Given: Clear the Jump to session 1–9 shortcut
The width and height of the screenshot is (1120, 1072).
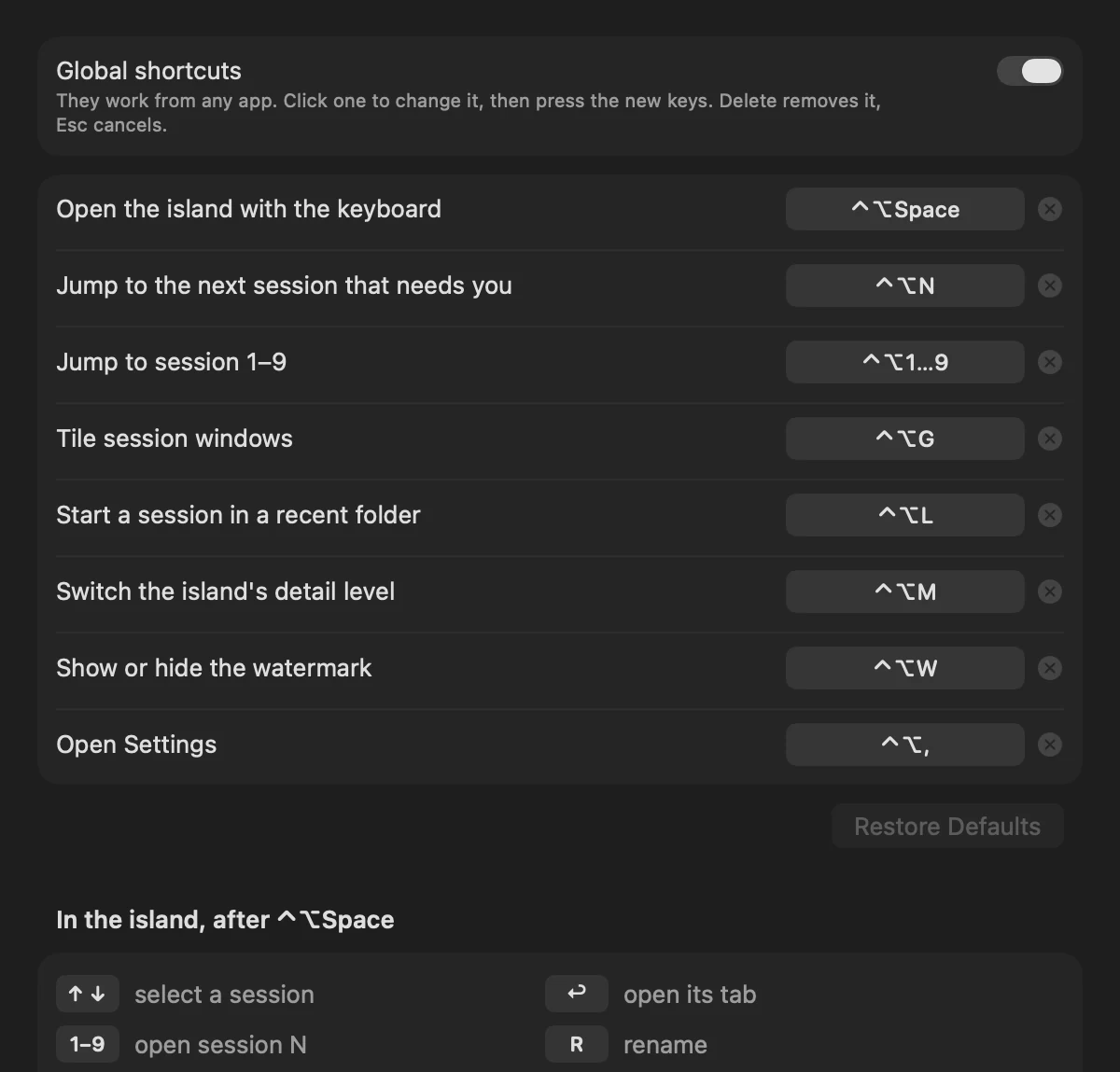Looking at the screenshot, I should click(1050, 362).
